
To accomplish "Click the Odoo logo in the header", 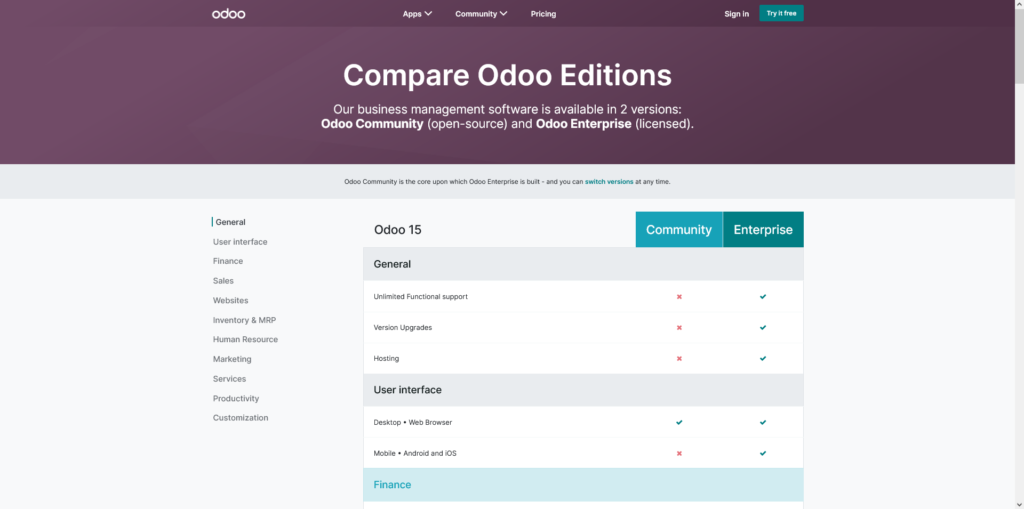I will (229, 14).
